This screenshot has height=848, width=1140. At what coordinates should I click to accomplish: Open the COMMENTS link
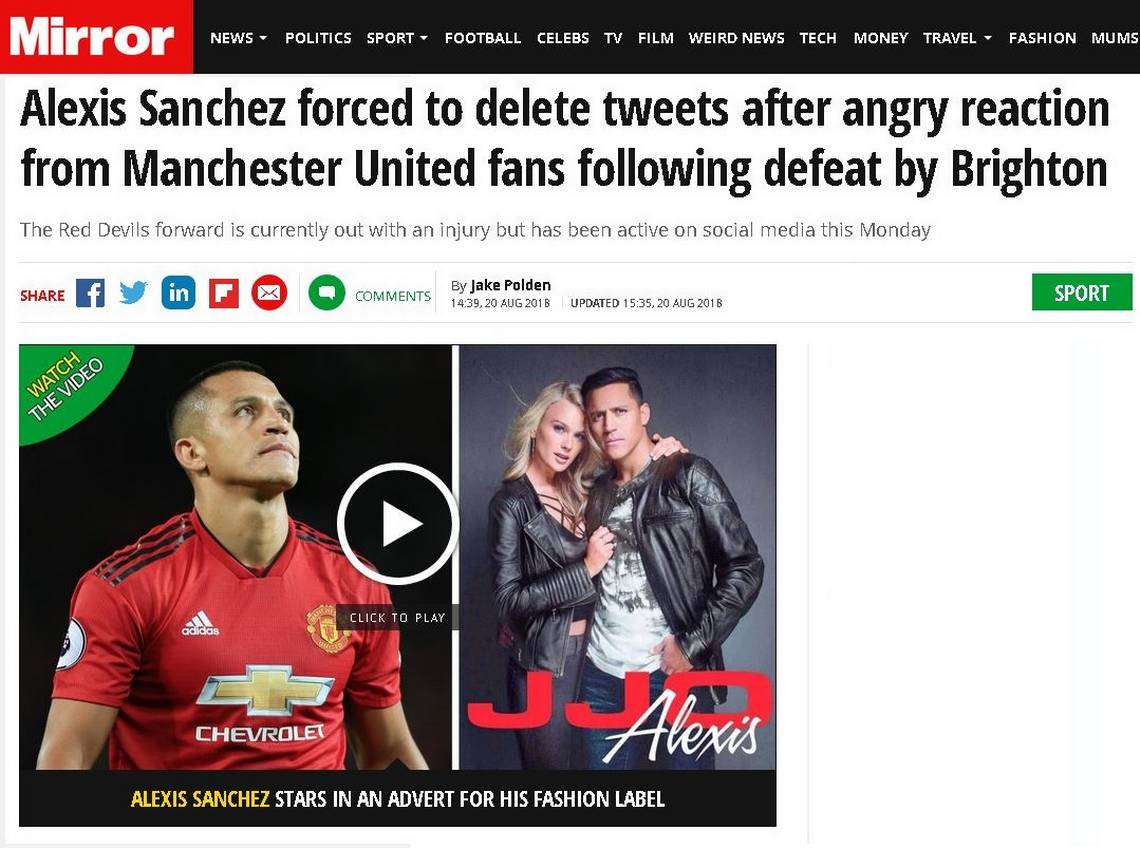393,296
